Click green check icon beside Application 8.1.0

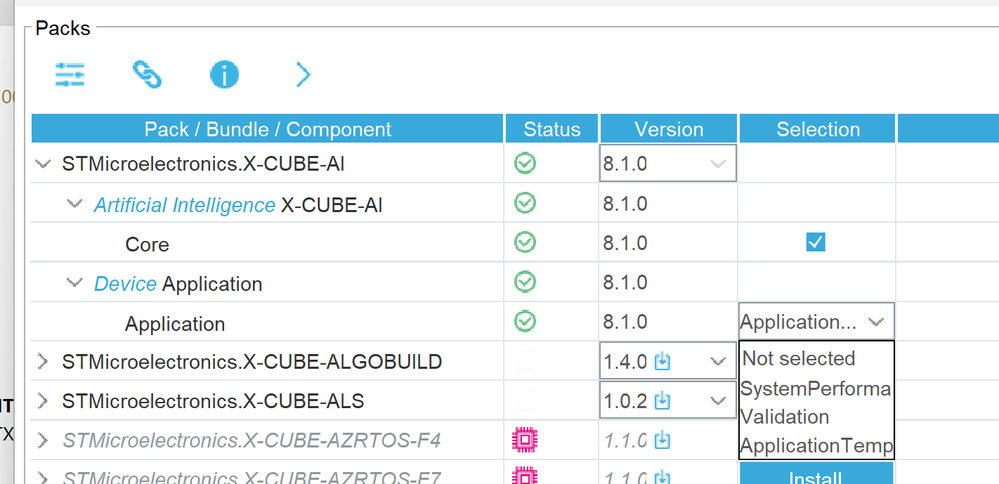[525, 322]
